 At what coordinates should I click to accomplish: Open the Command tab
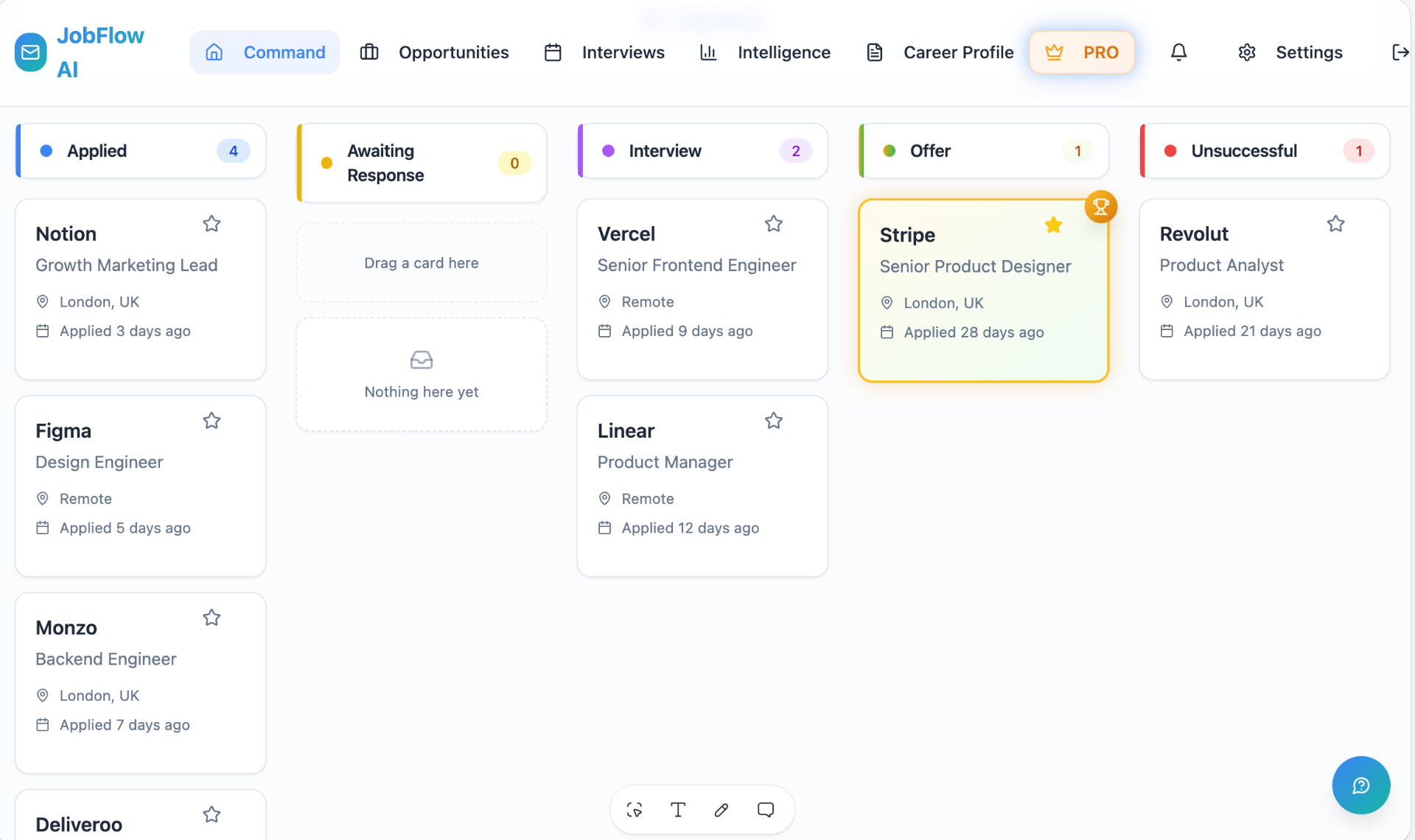click(x=265, y=52)
